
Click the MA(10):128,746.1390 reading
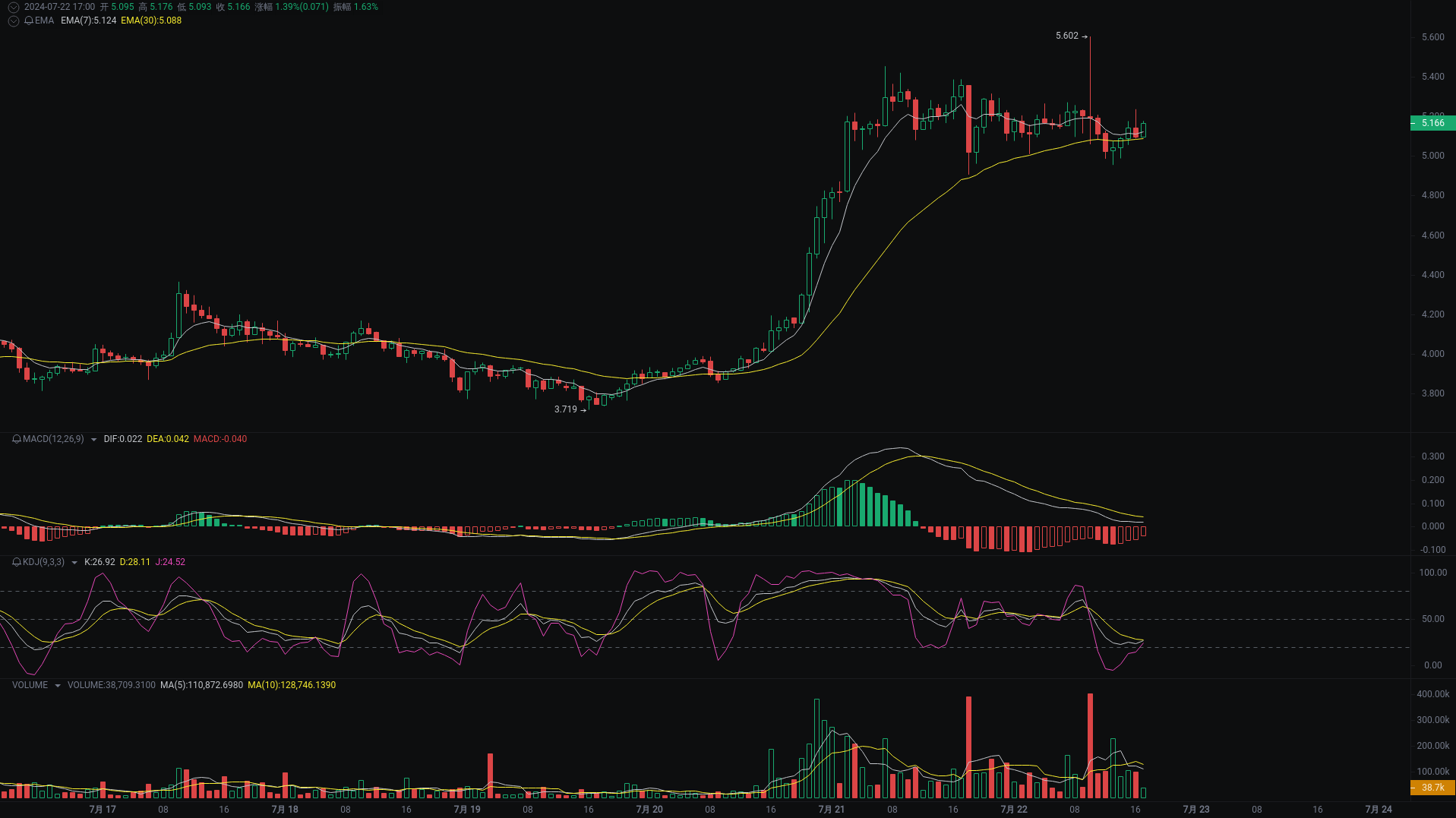(292, 685)
